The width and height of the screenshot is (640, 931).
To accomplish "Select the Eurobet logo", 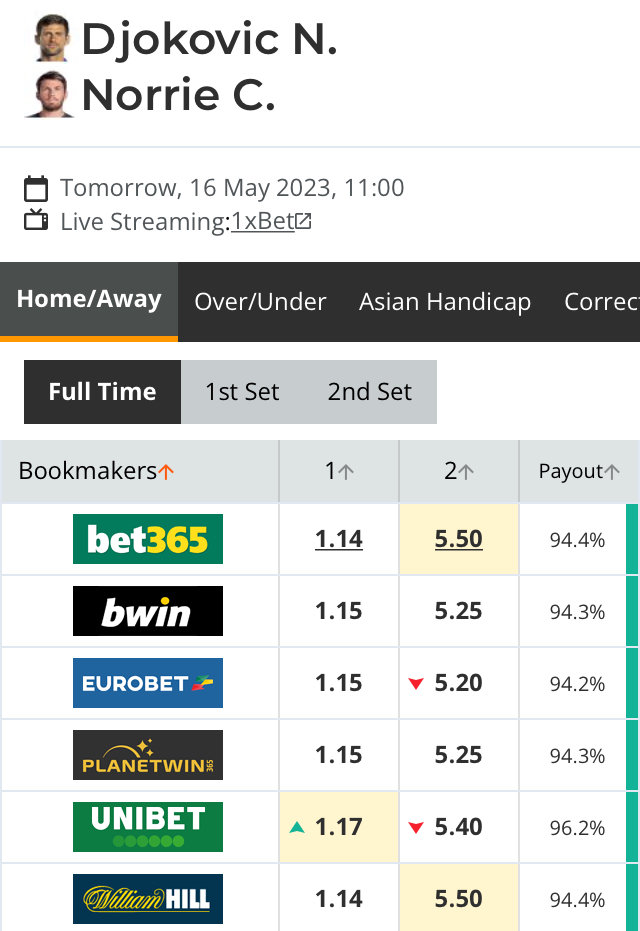I will coord(148,683).
